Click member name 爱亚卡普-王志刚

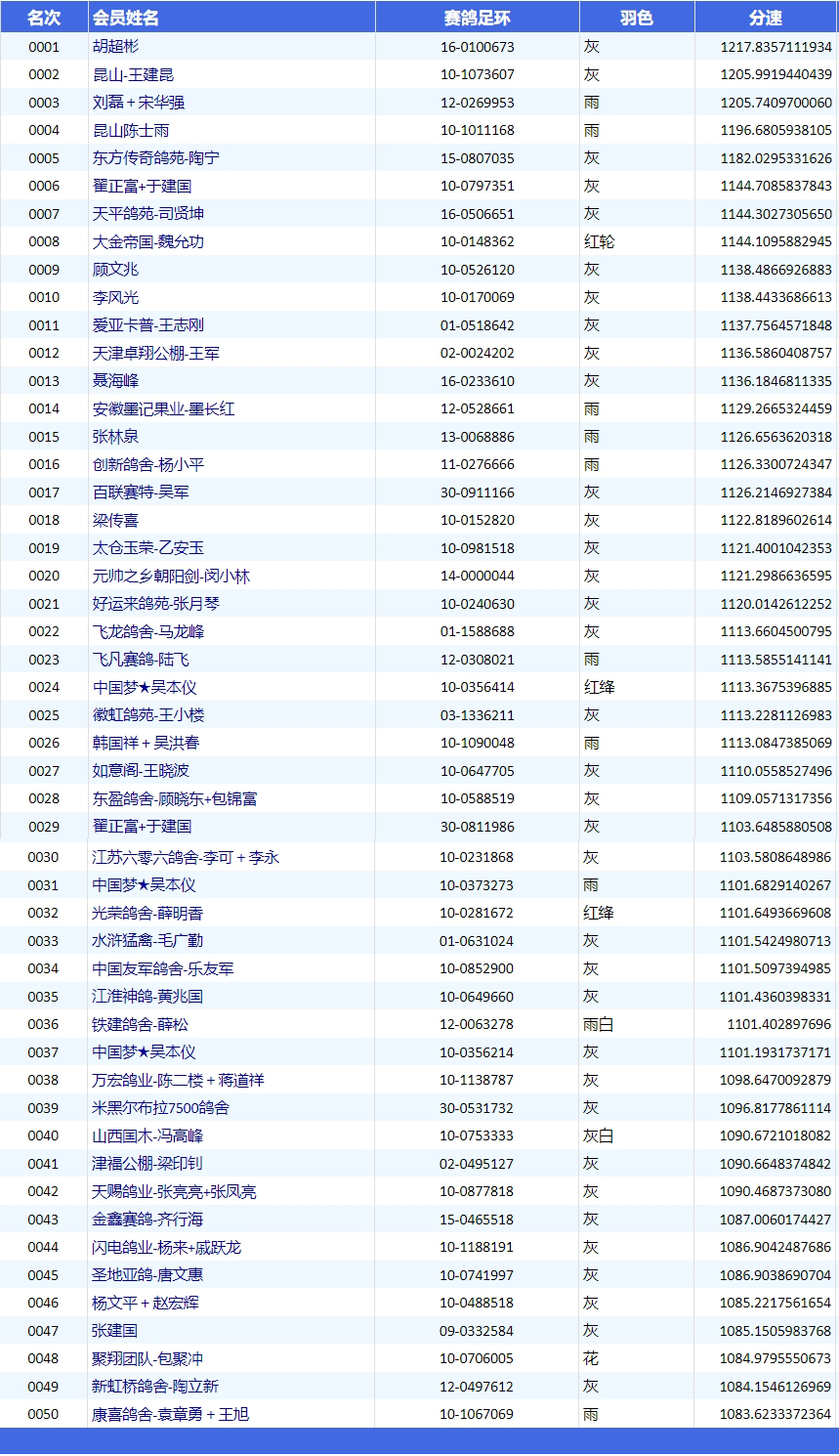147,325
